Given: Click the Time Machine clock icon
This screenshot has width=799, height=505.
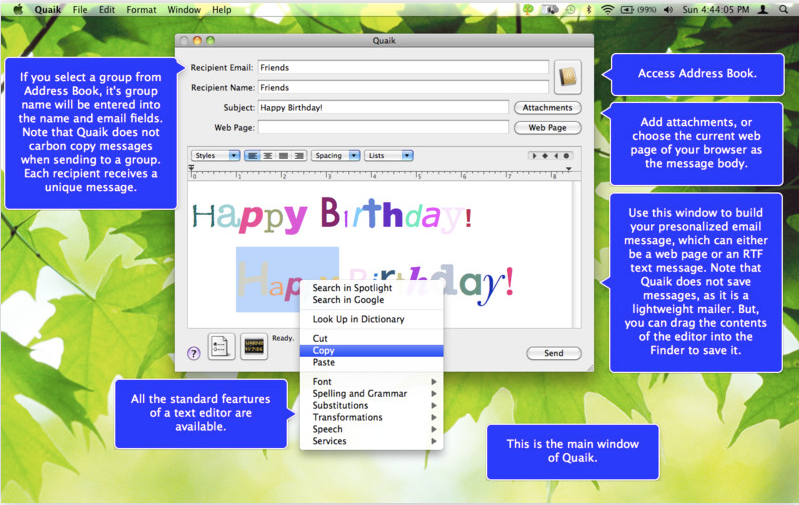Looking at the screenshot, I should click(570, 10).
